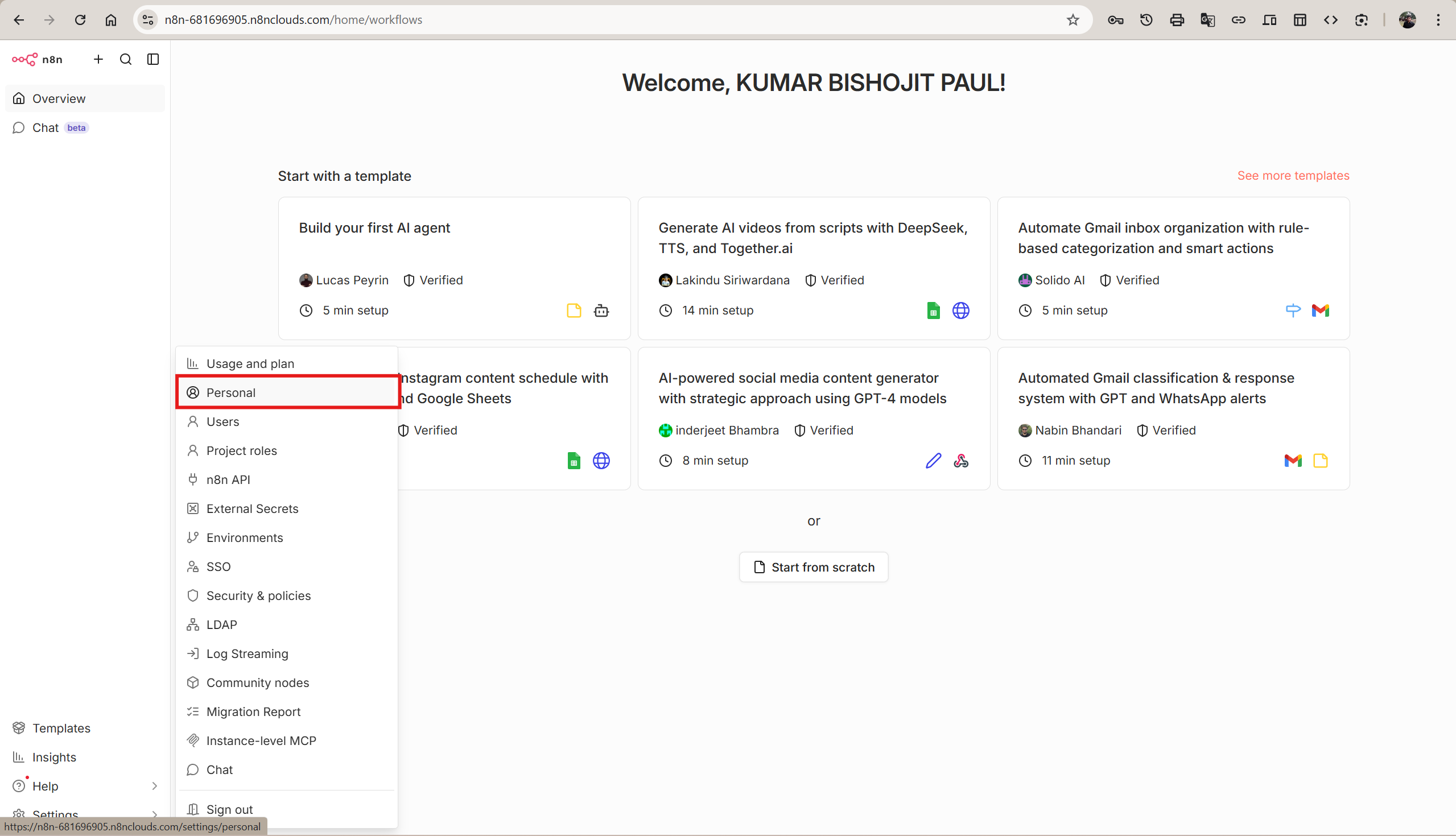Click the Security & policies shield icon
The image size is (1456, 836).
coord(193,595)
